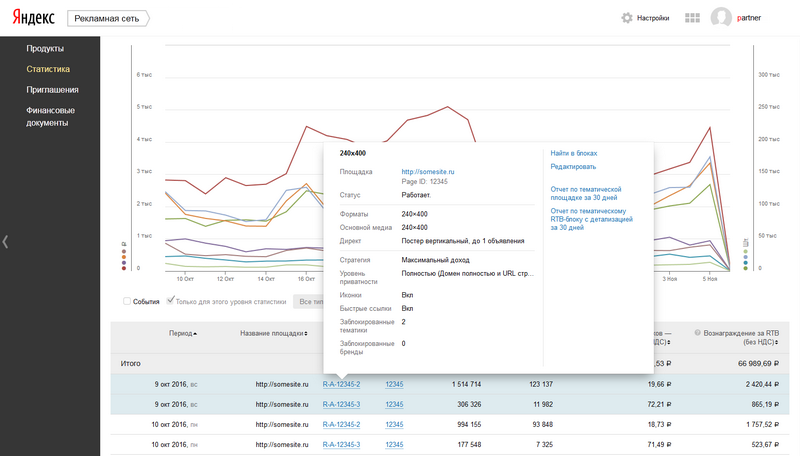The image size is (800, 456).
Task: Open the Yandex services grid icon
Action: 692,18
